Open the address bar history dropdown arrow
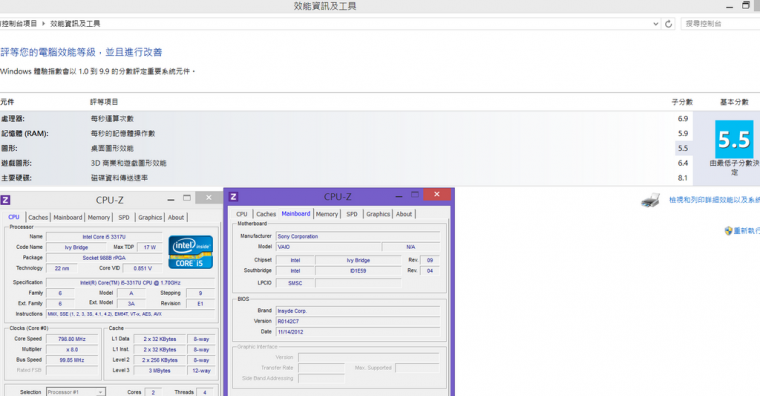The width and height of the screenshot is (760, 396). 655,24
